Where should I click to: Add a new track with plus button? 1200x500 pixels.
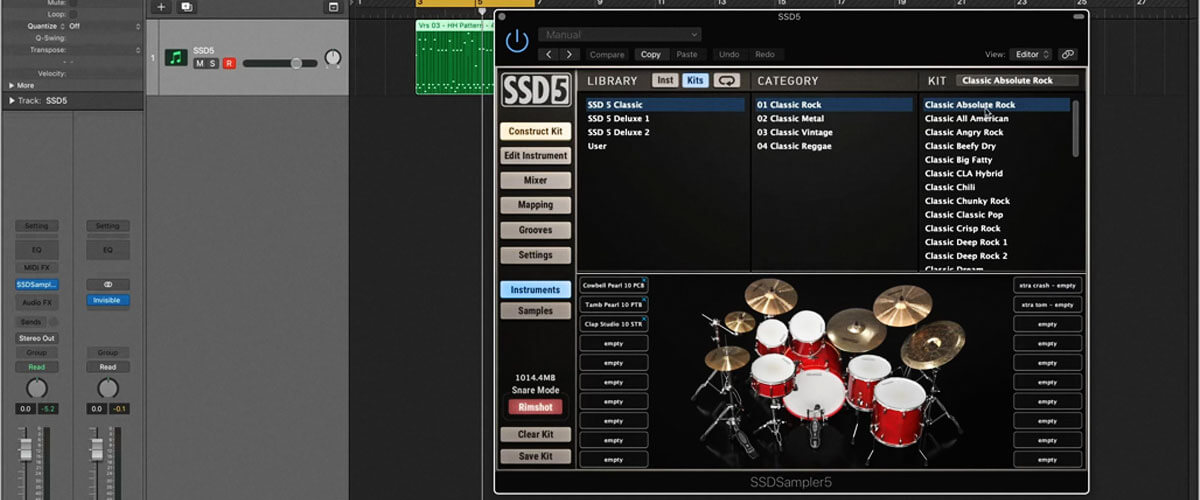(x=161, y=7)
